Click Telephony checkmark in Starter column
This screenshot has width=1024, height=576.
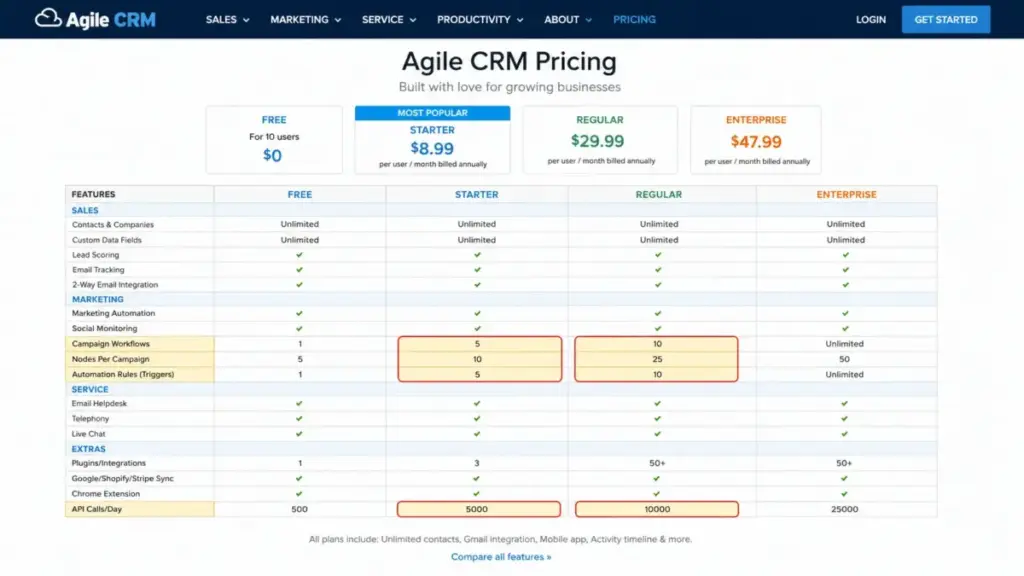coord(477,419)
